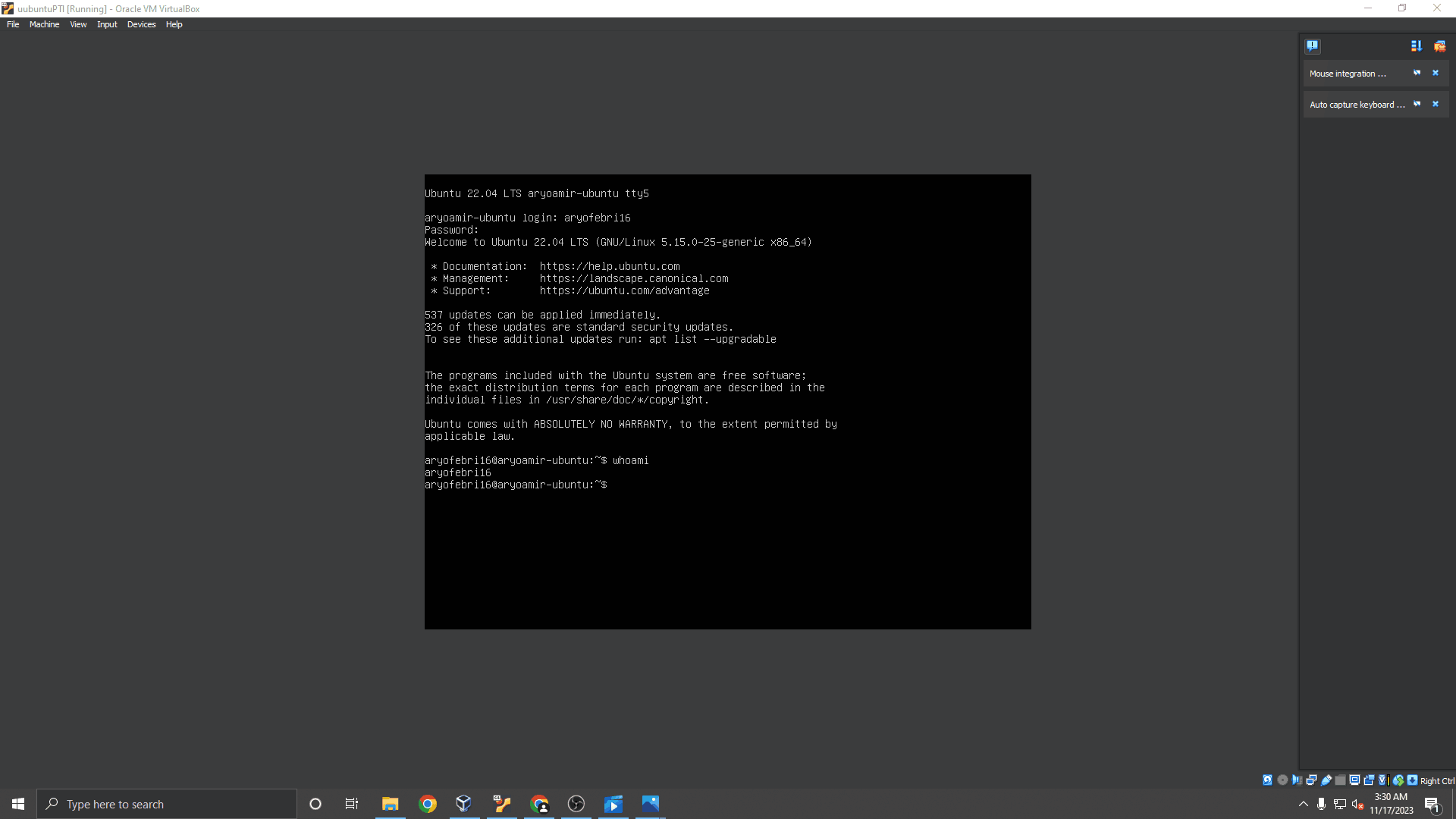Click the delete all notifications icon
The height and width of the screenshot is (819, 1456).
point(1439,46)
